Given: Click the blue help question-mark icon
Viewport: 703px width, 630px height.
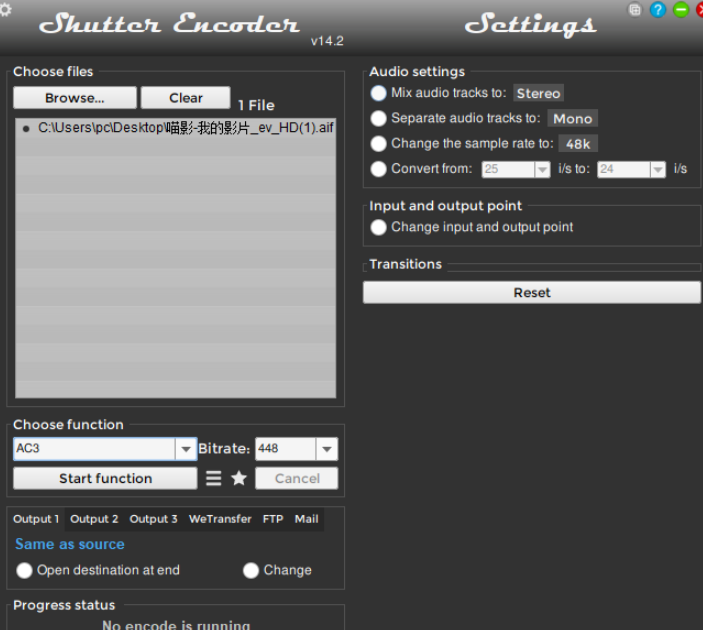Looking at the screenshot, I should tap(658, 10).
